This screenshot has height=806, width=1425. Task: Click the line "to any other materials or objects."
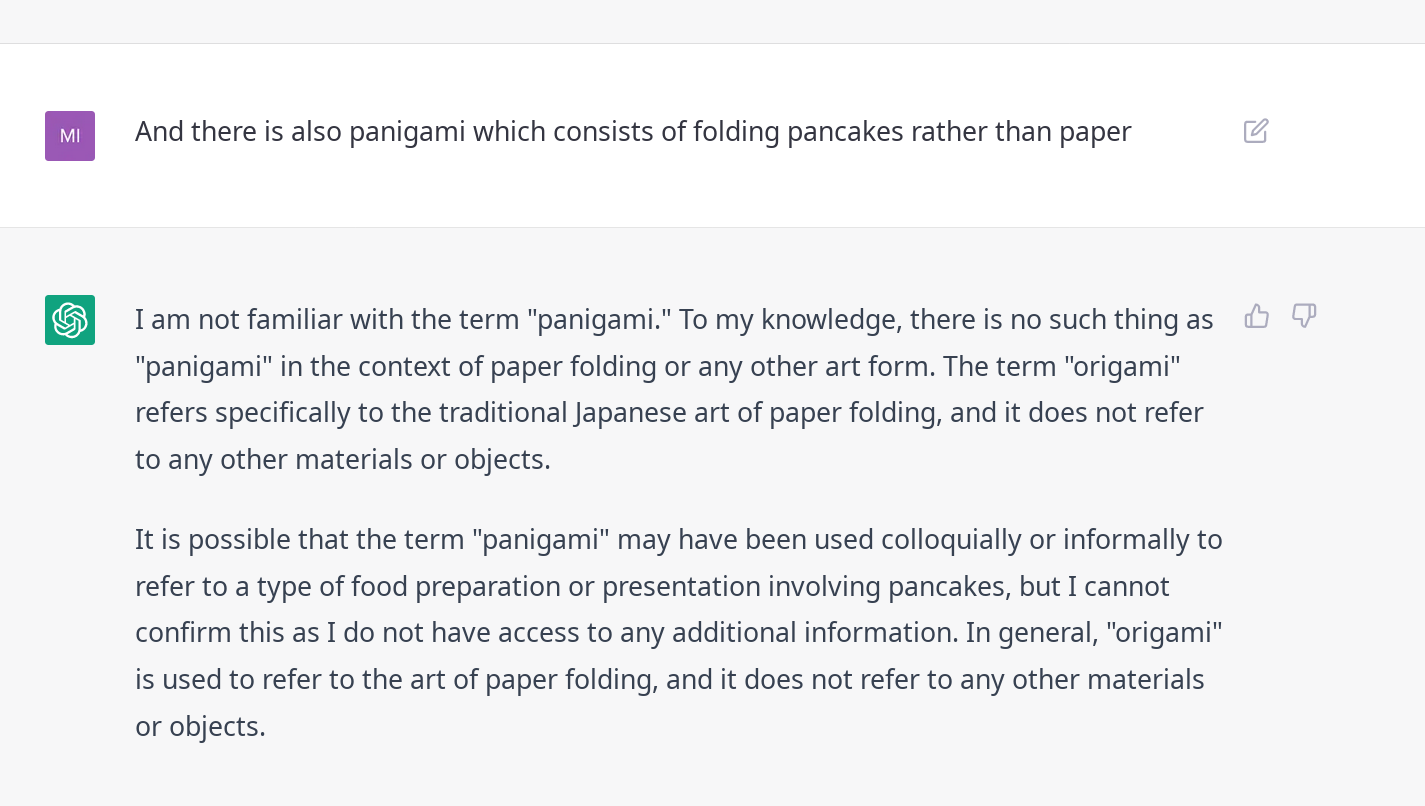343,460
